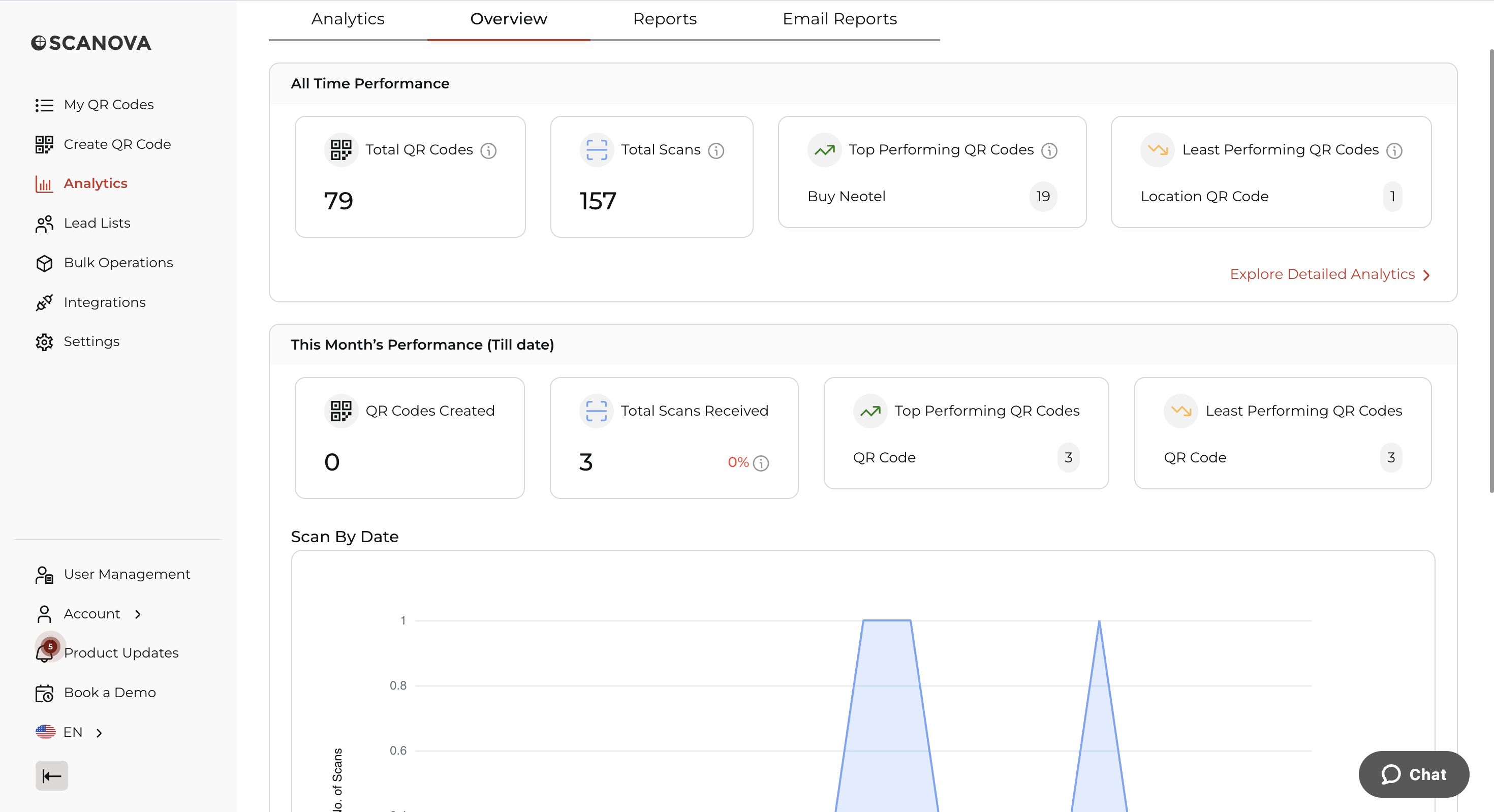The image size is (1494, 812).
Task: Click the 19 scans badge
Action: [1043, 197]
